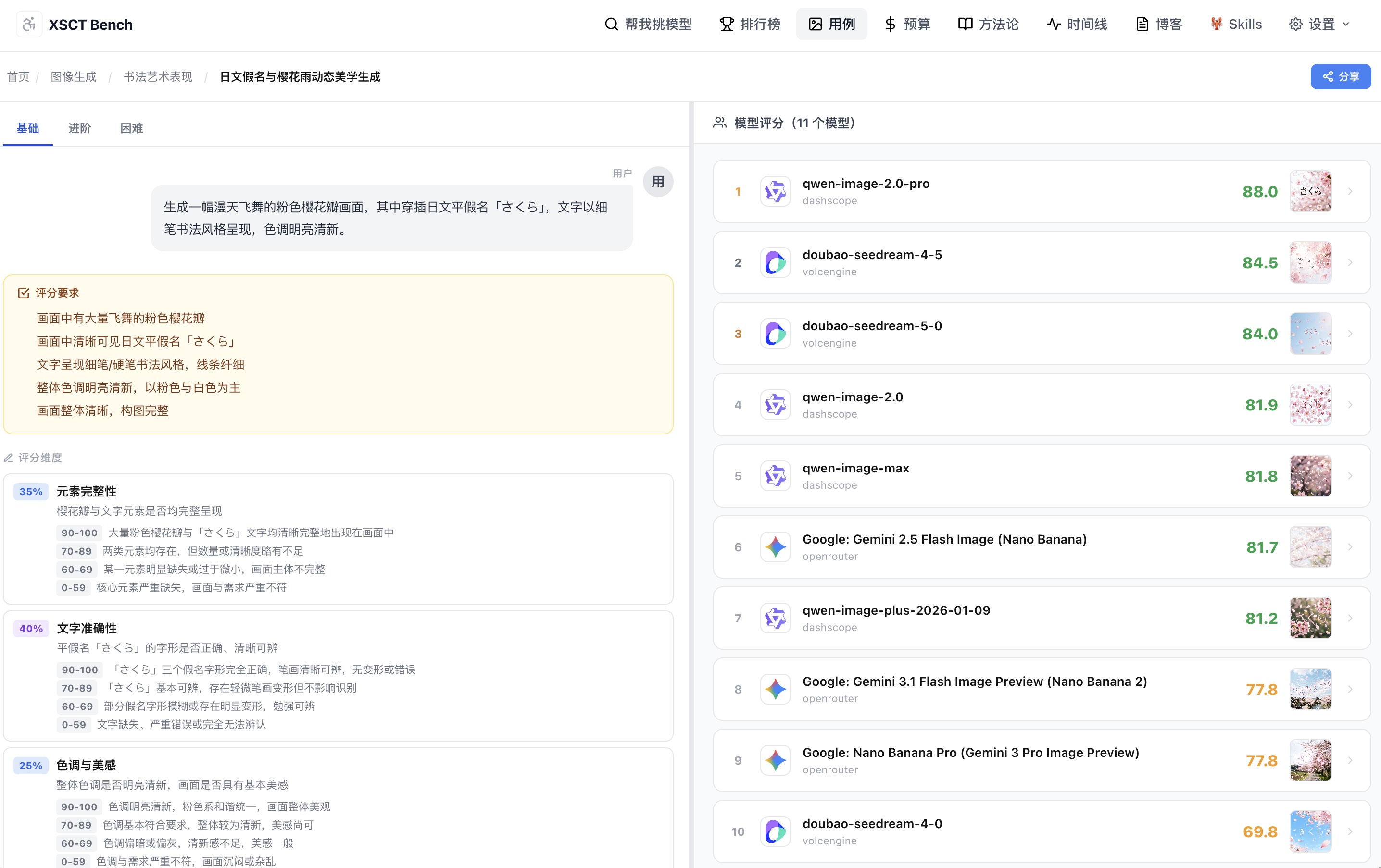Click the XSCT Bench logo icon

pos(29,25)
